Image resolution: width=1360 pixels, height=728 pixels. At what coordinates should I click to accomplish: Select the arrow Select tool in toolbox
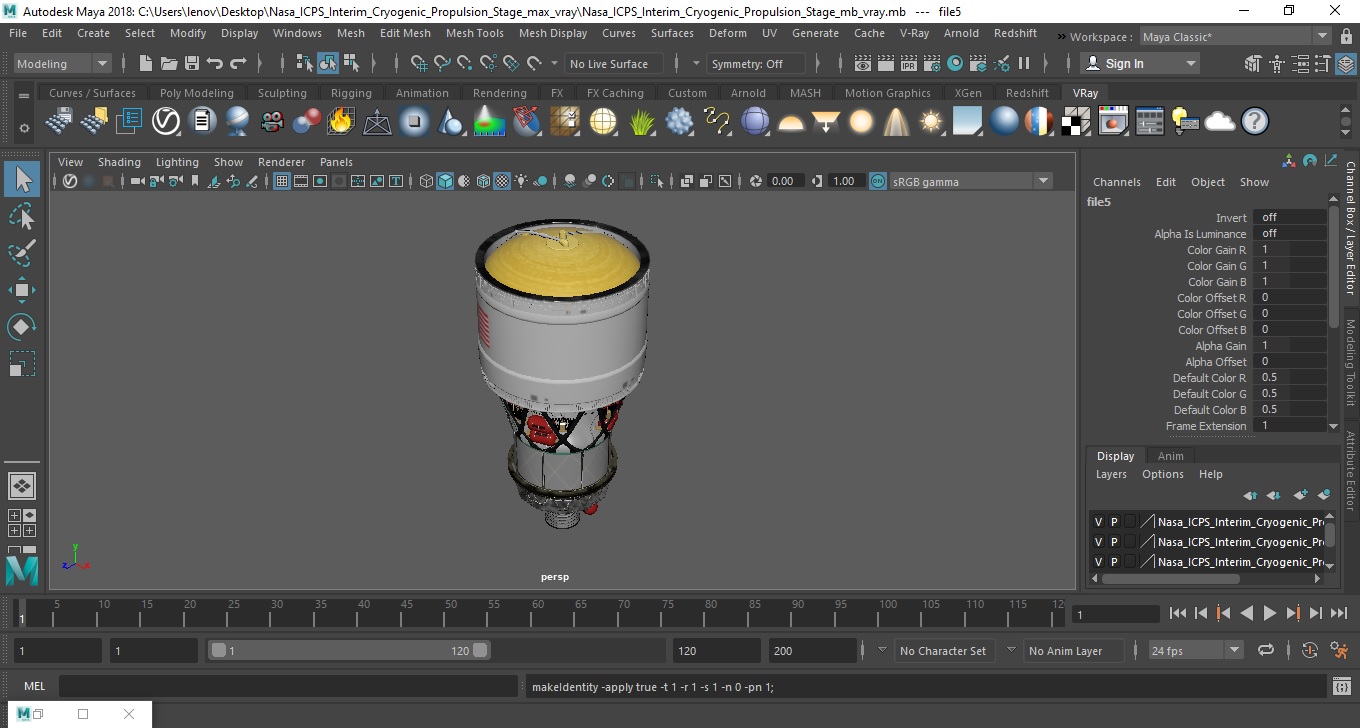[x=22, y=179]
